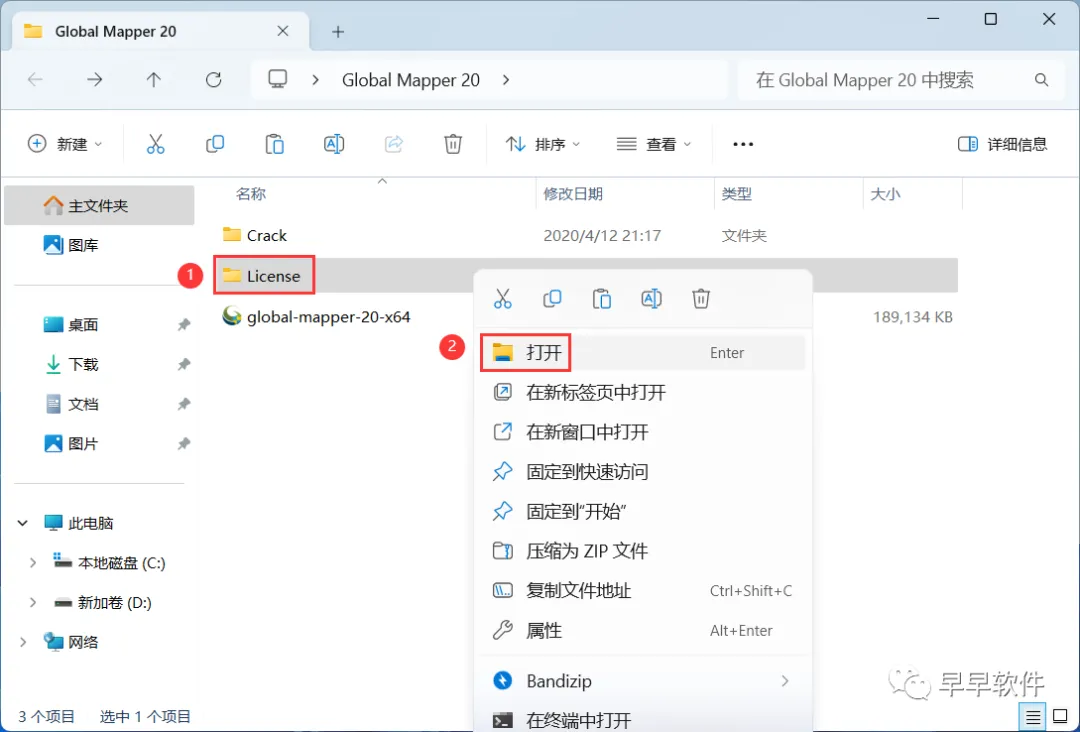Viewport: 1080px width, 732px height.
Task: Click the Copy icon in the toolbar
Action: click(x=215, y=144)
